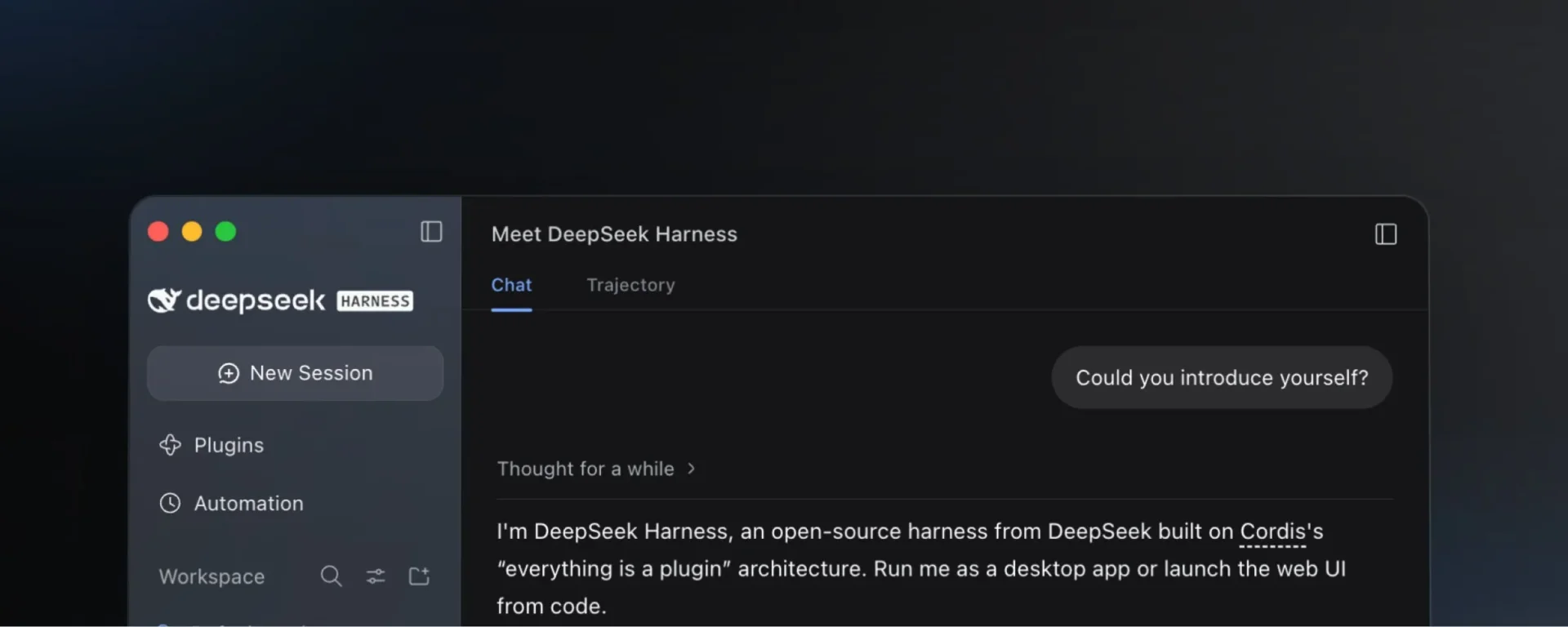Screen dimensions: 1568x627
Task: Open workspace search magnifier icon
Action: (331, 576)
